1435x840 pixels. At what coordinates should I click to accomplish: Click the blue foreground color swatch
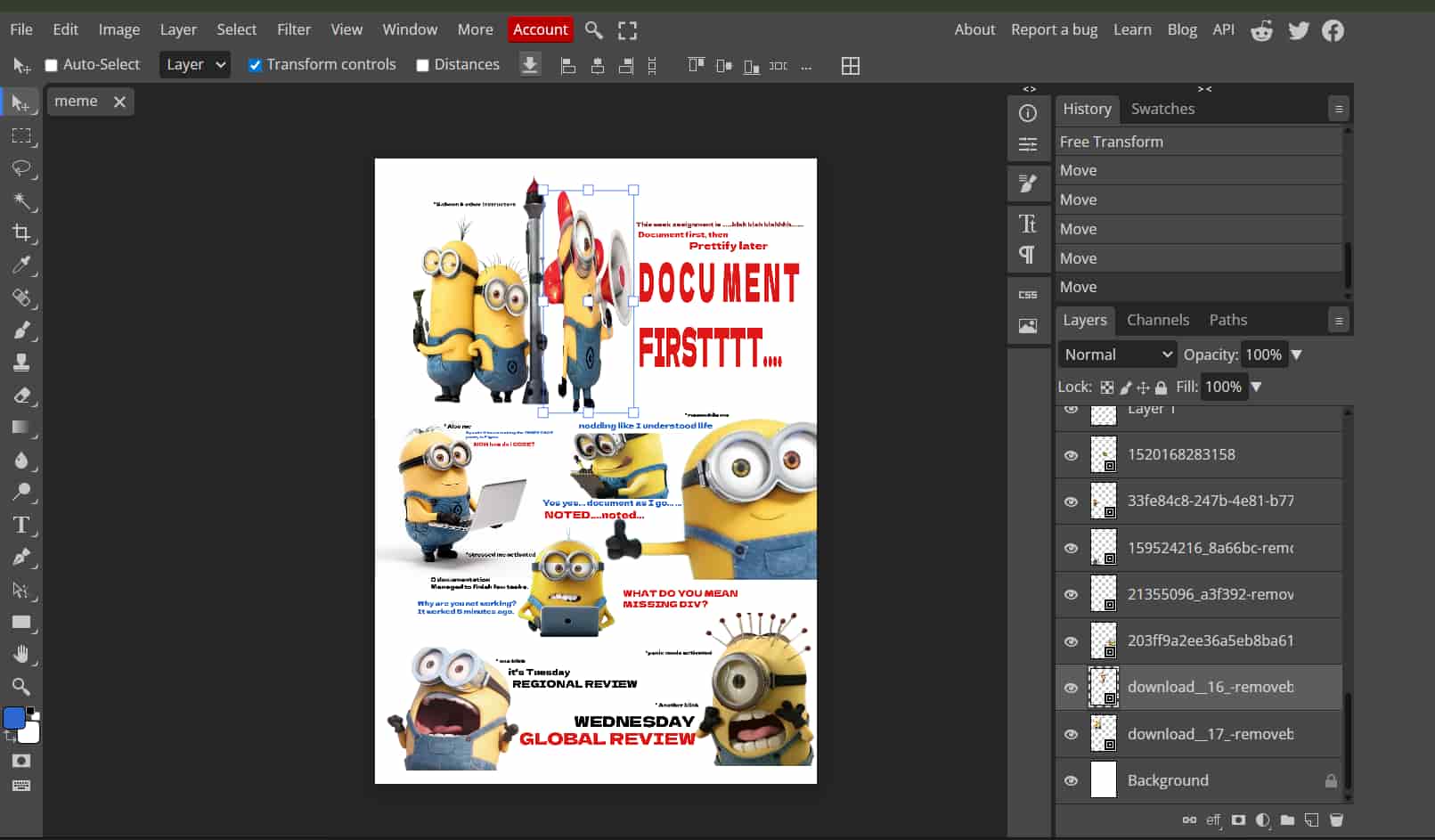tap(14, 718)
